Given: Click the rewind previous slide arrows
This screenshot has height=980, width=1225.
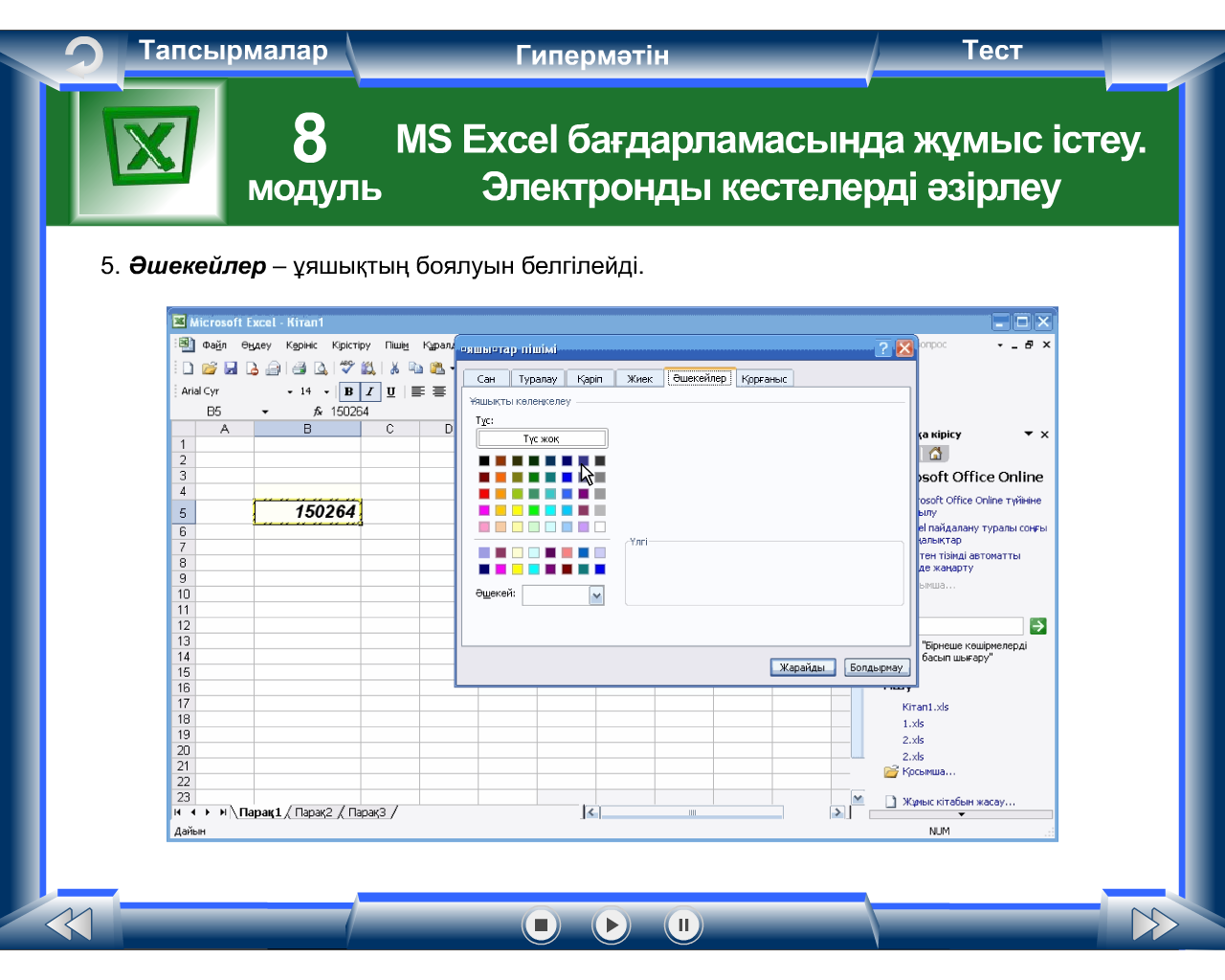Looking at the screenshot, I should pos(69,924).
